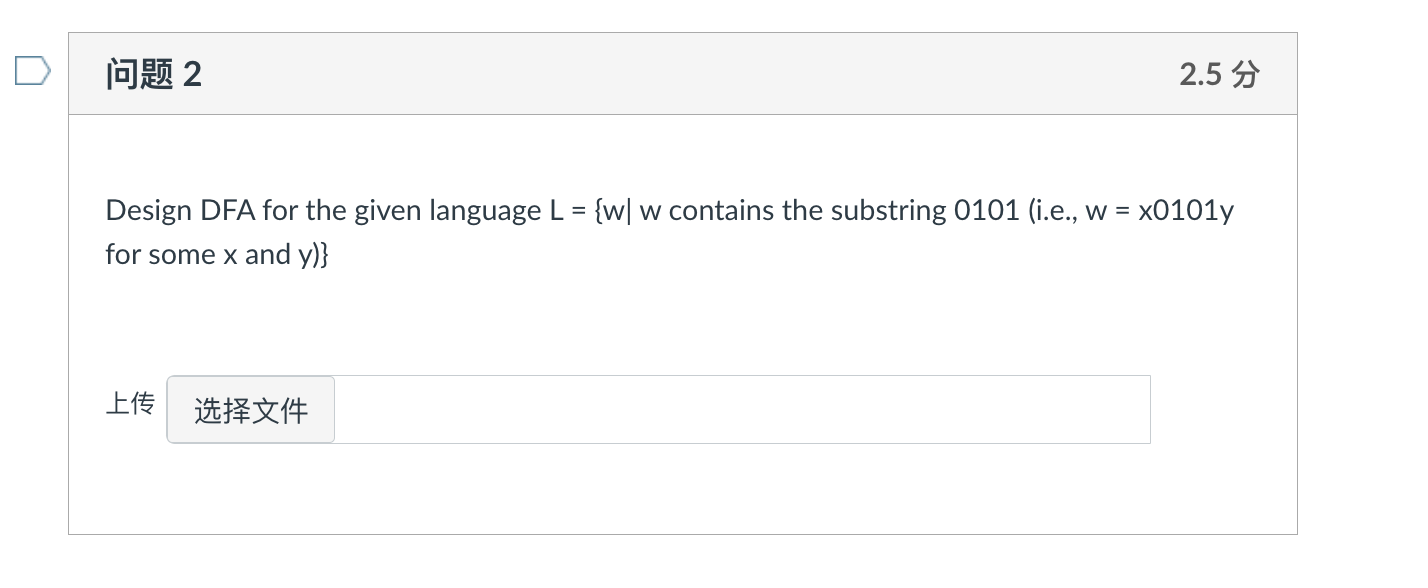The image size is (1428, 588).
Task: Click the pentagon-shaped flag outline icon
Action: point(30,69)
